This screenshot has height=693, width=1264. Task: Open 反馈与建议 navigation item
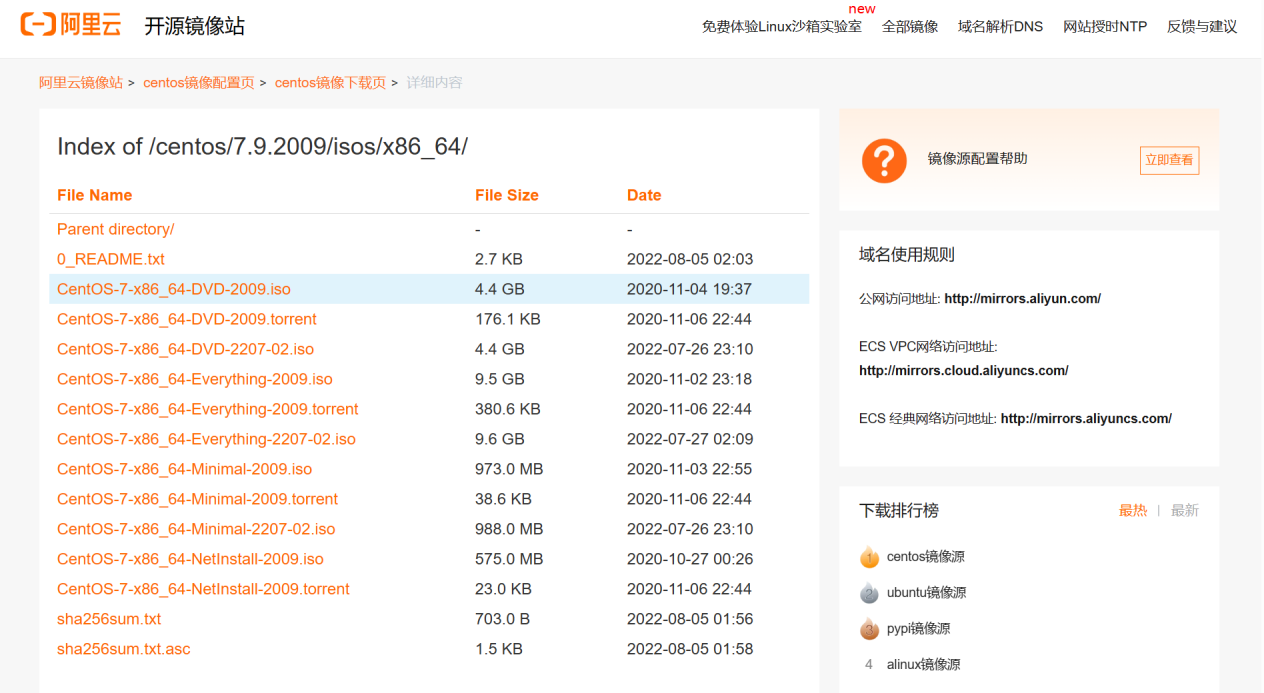point(1202,27)
